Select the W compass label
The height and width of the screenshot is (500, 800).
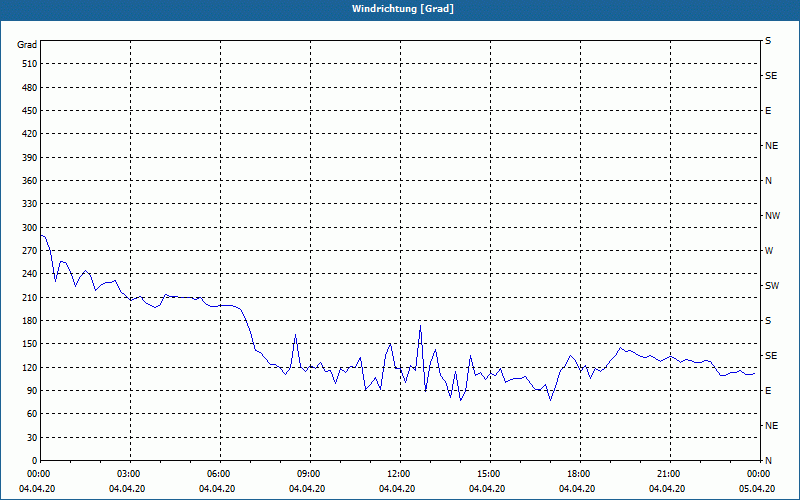tap(769, 251)
